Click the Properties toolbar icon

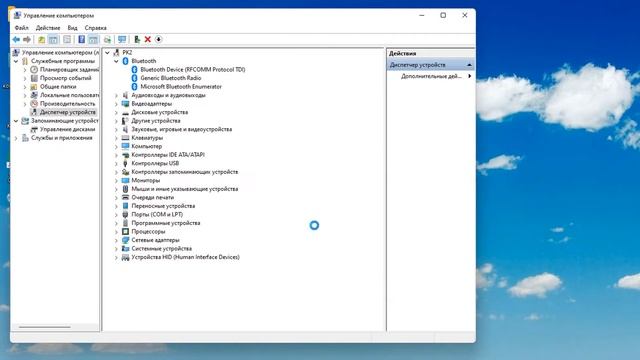coord(67,40)
